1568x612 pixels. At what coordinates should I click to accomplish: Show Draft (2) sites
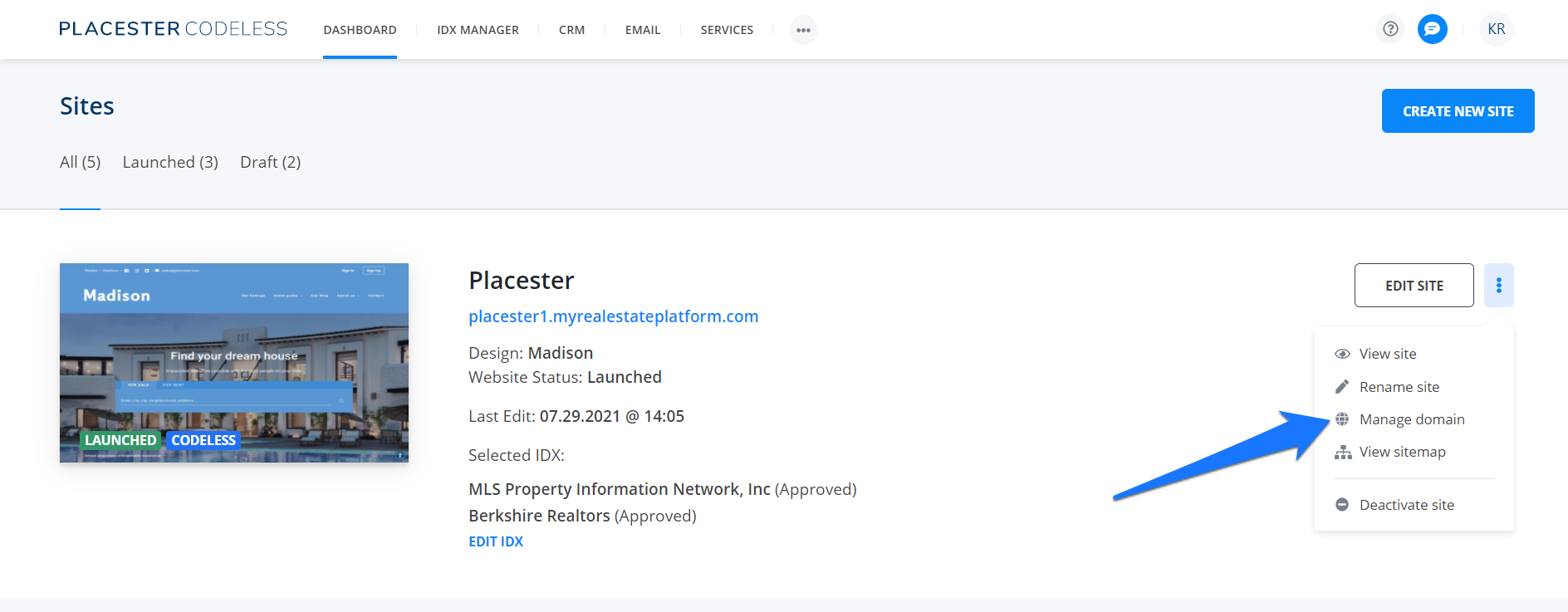(x=270, y=162)
